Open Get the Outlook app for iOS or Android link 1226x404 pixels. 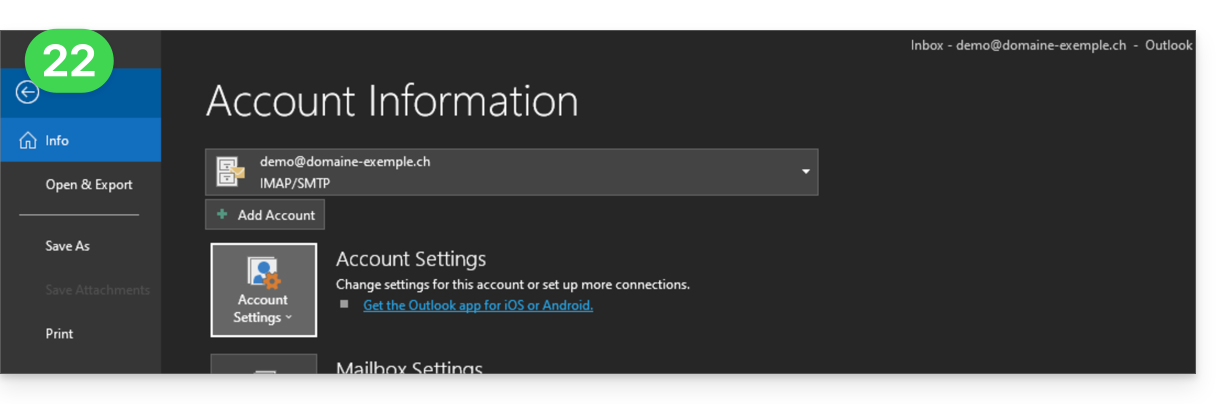point(478,305)
